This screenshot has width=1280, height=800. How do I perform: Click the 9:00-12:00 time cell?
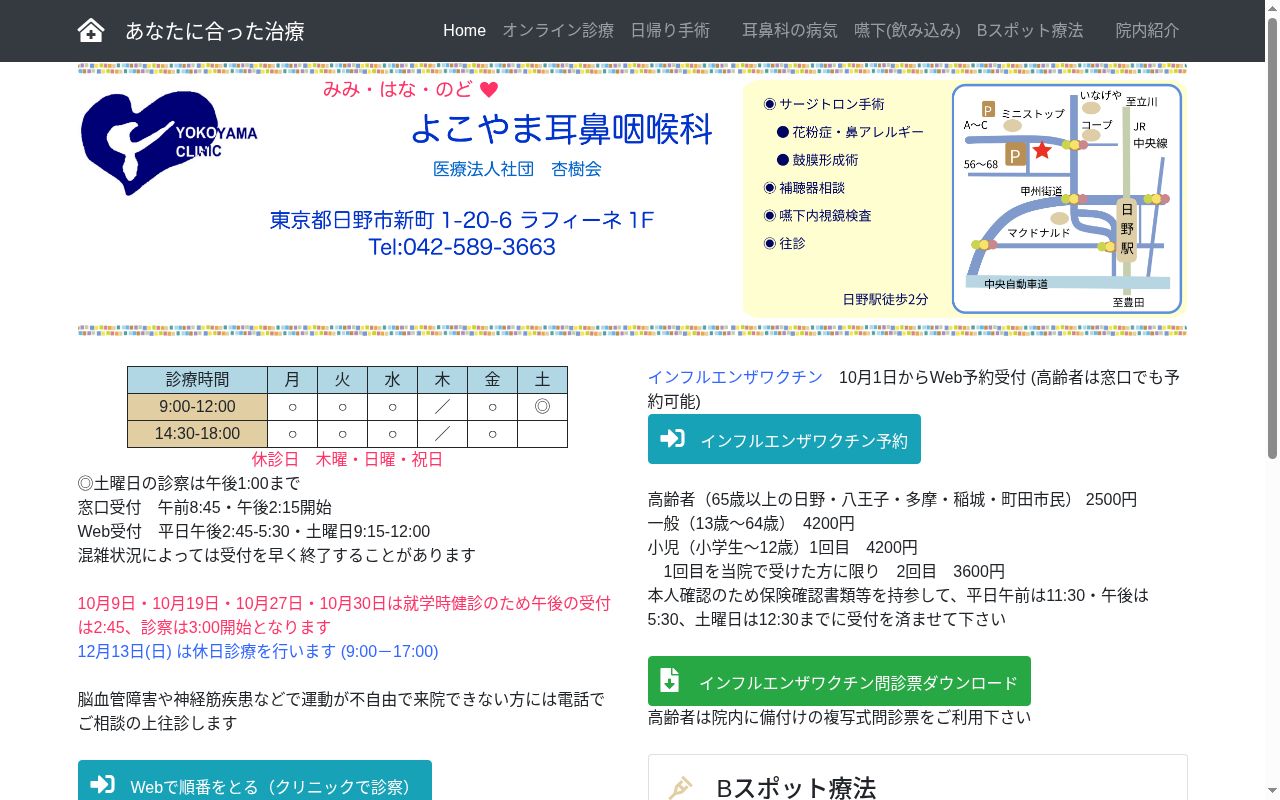197,407
